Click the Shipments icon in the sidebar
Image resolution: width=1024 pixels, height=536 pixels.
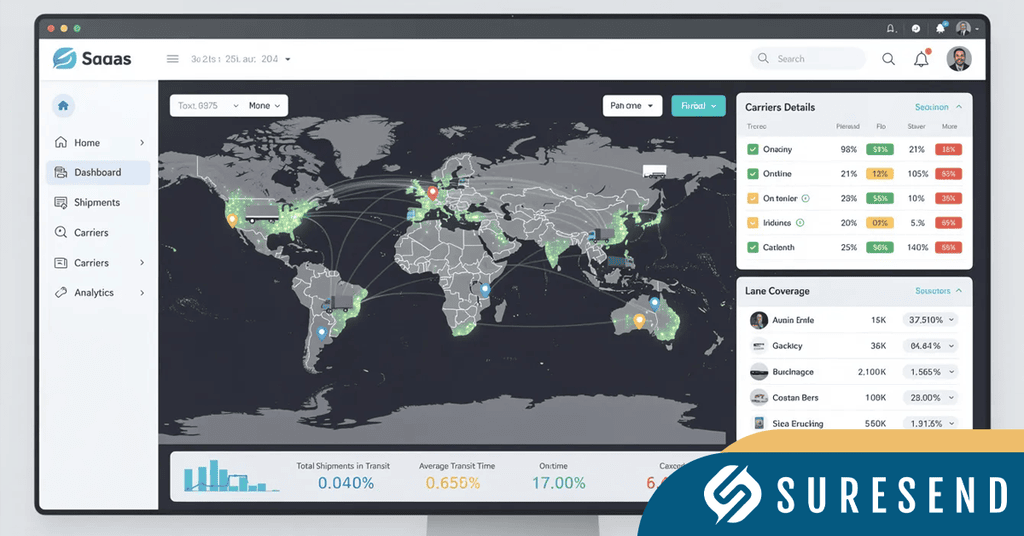click(61, 202)
